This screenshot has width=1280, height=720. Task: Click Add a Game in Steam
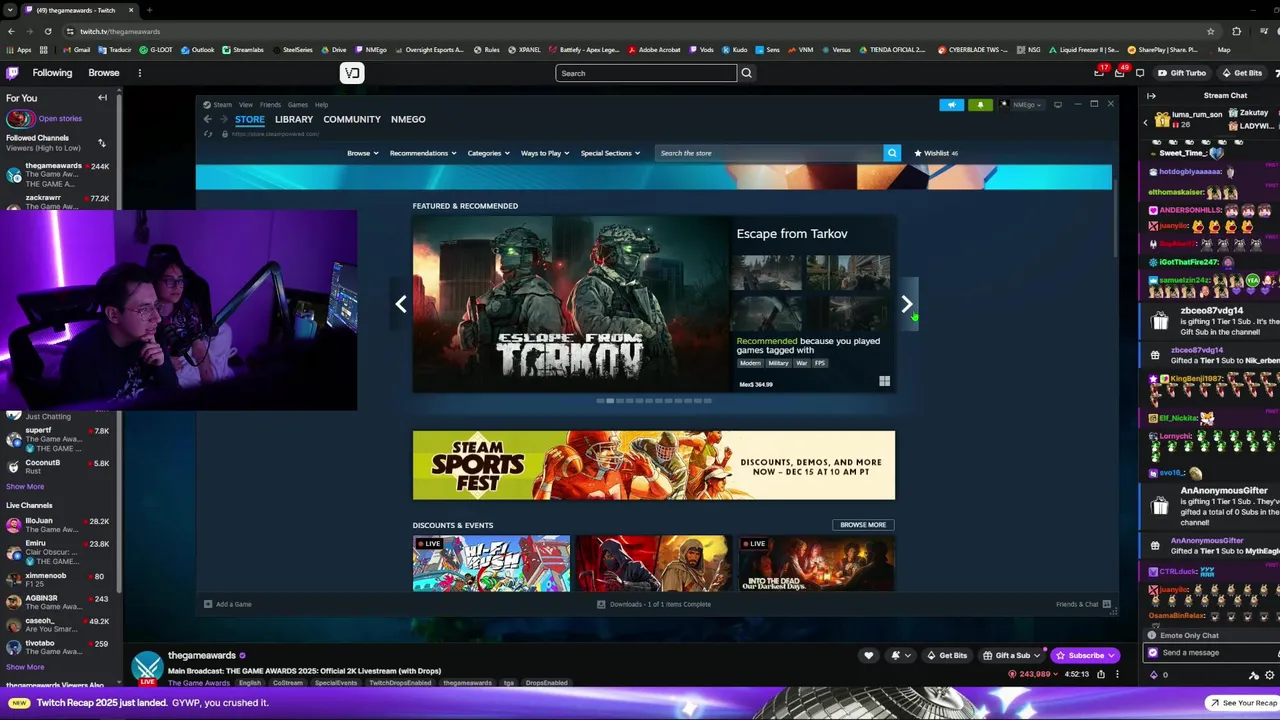pos(228,604)
